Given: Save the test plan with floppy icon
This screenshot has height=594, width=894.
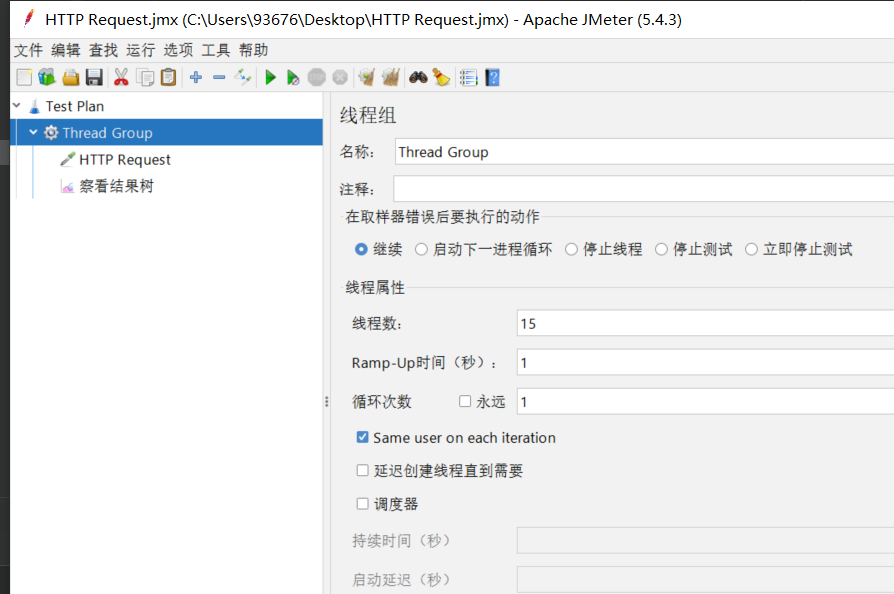Looking at the screenshot, I should click(x=94, y=77).
